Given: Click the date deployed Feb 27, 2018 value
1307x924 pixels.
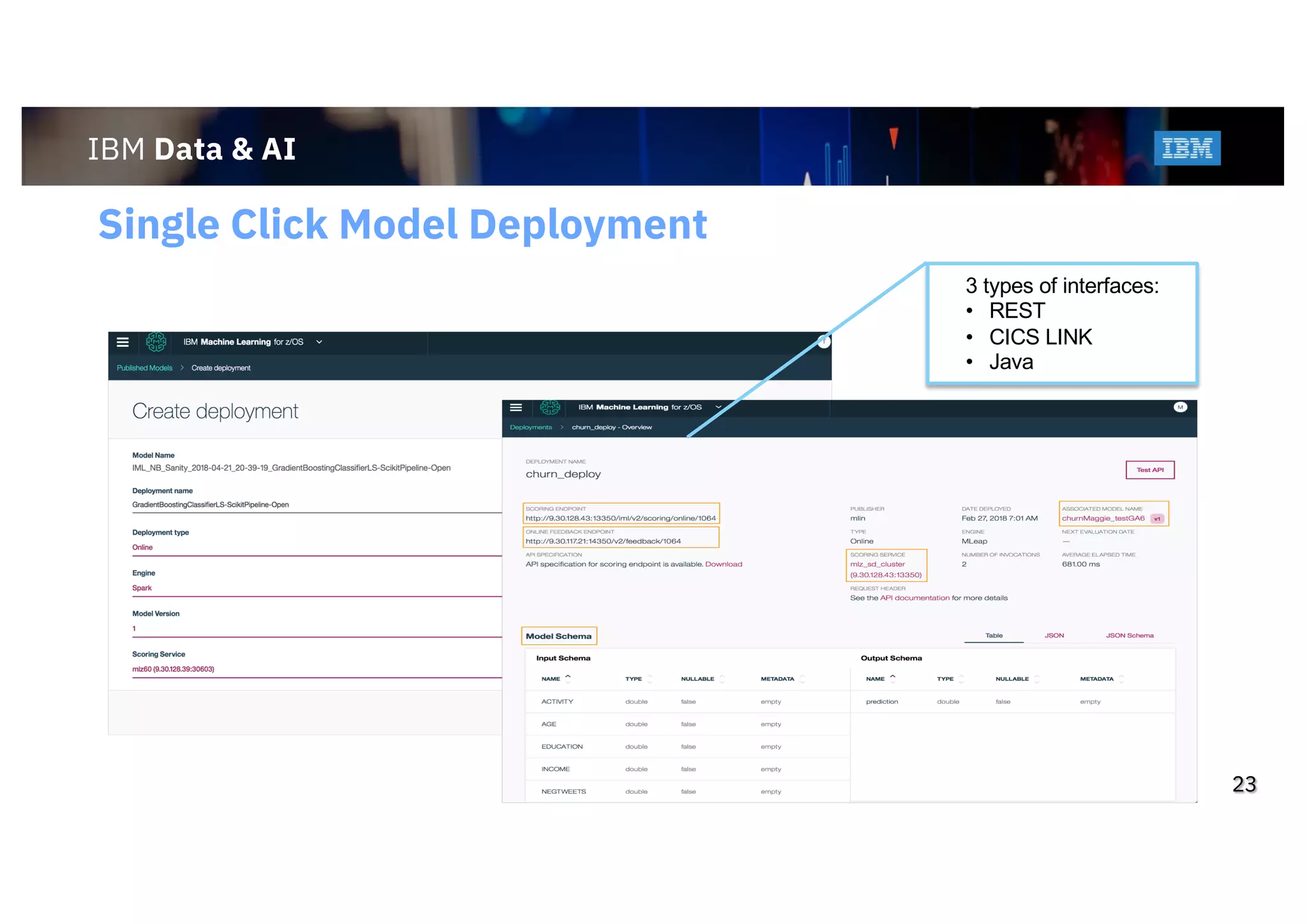Looking at the screenshot, I should tap(999, 518).
